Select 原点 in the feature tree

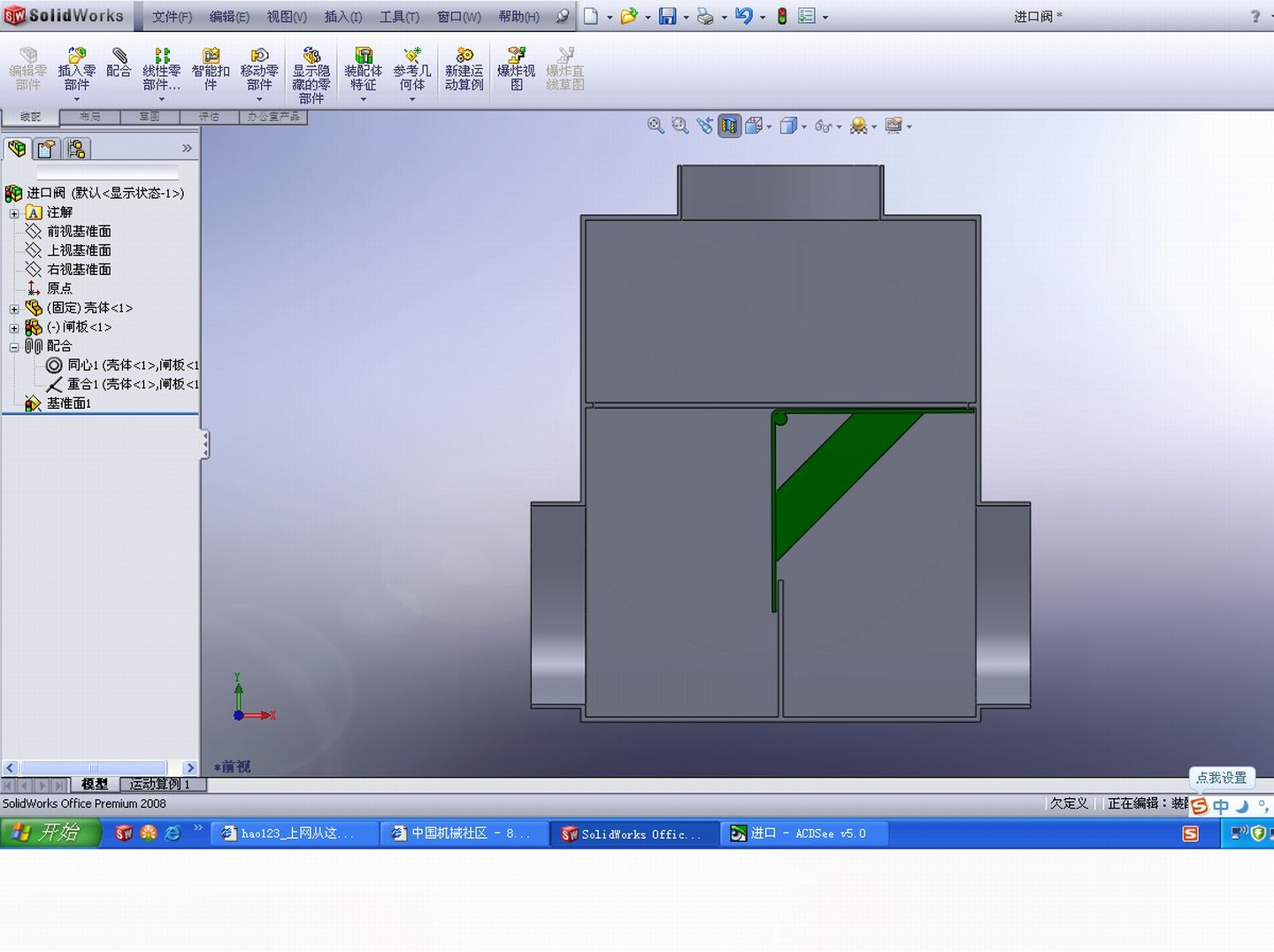click(59, 289)
